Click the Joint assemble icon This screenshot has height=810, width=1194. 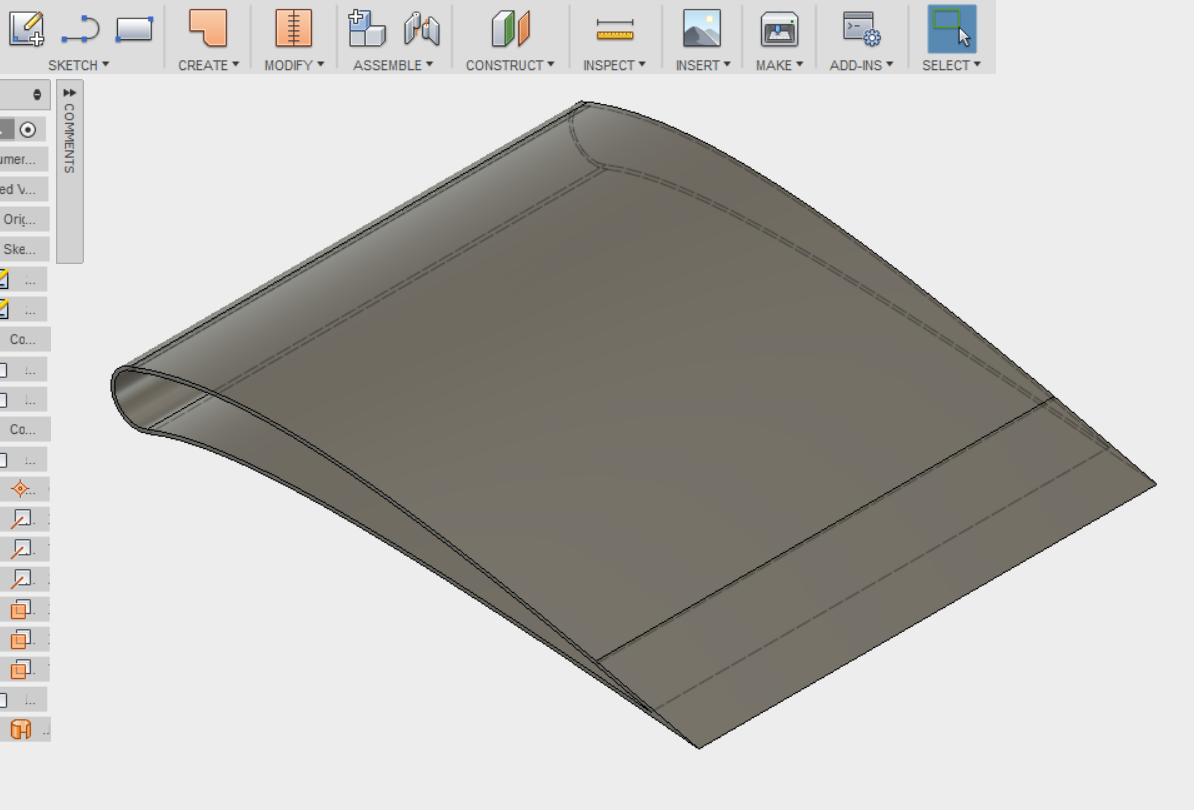(x=422, y=29)
